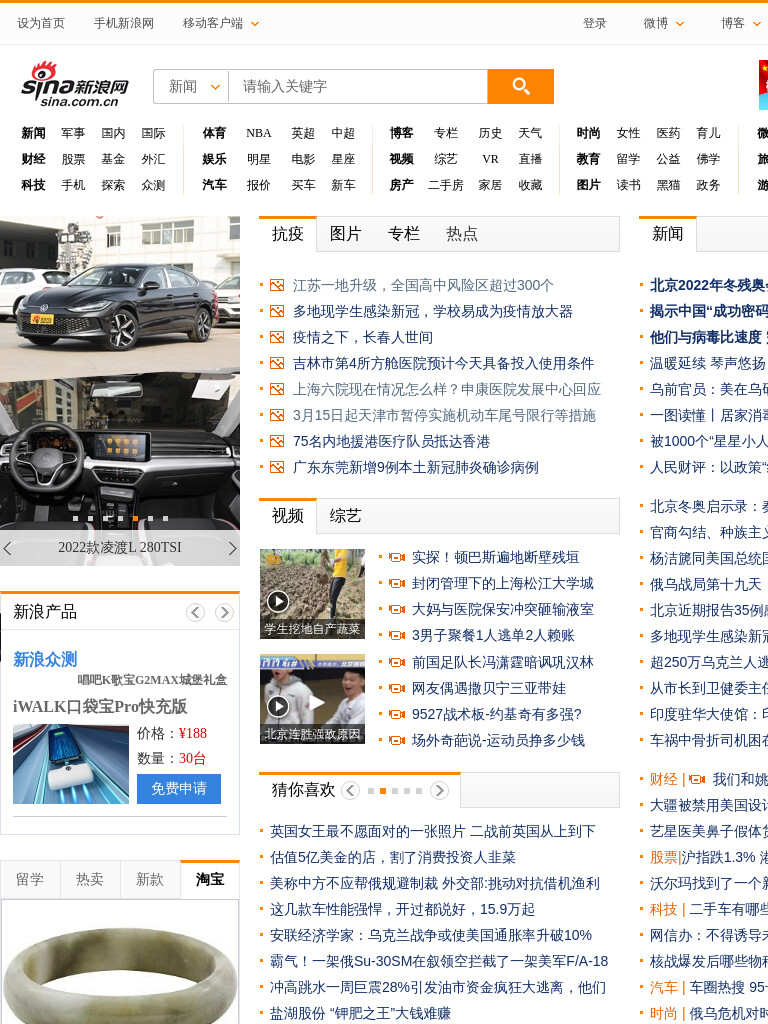Screen dimensions: 768x1024
Task: Click the 免费申请 button
Action: (179, 789)
